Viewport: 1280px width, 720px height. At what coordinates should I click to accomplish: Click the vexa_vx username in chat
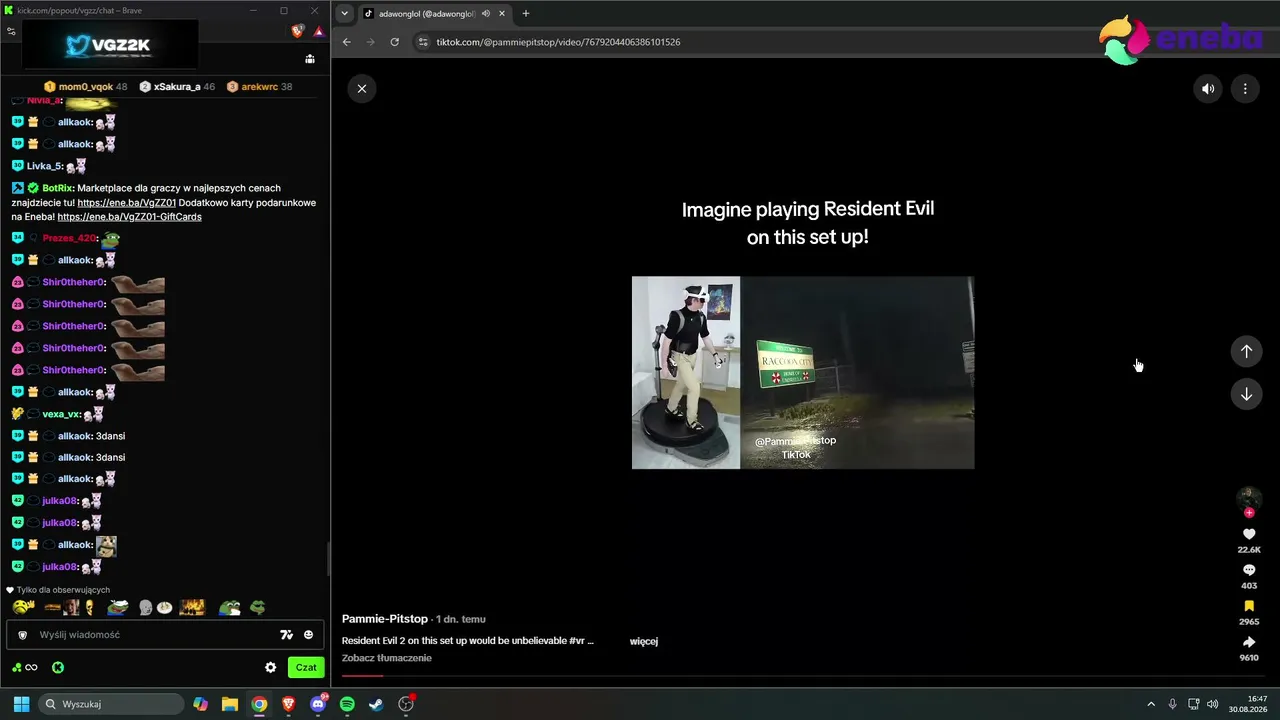61,414
